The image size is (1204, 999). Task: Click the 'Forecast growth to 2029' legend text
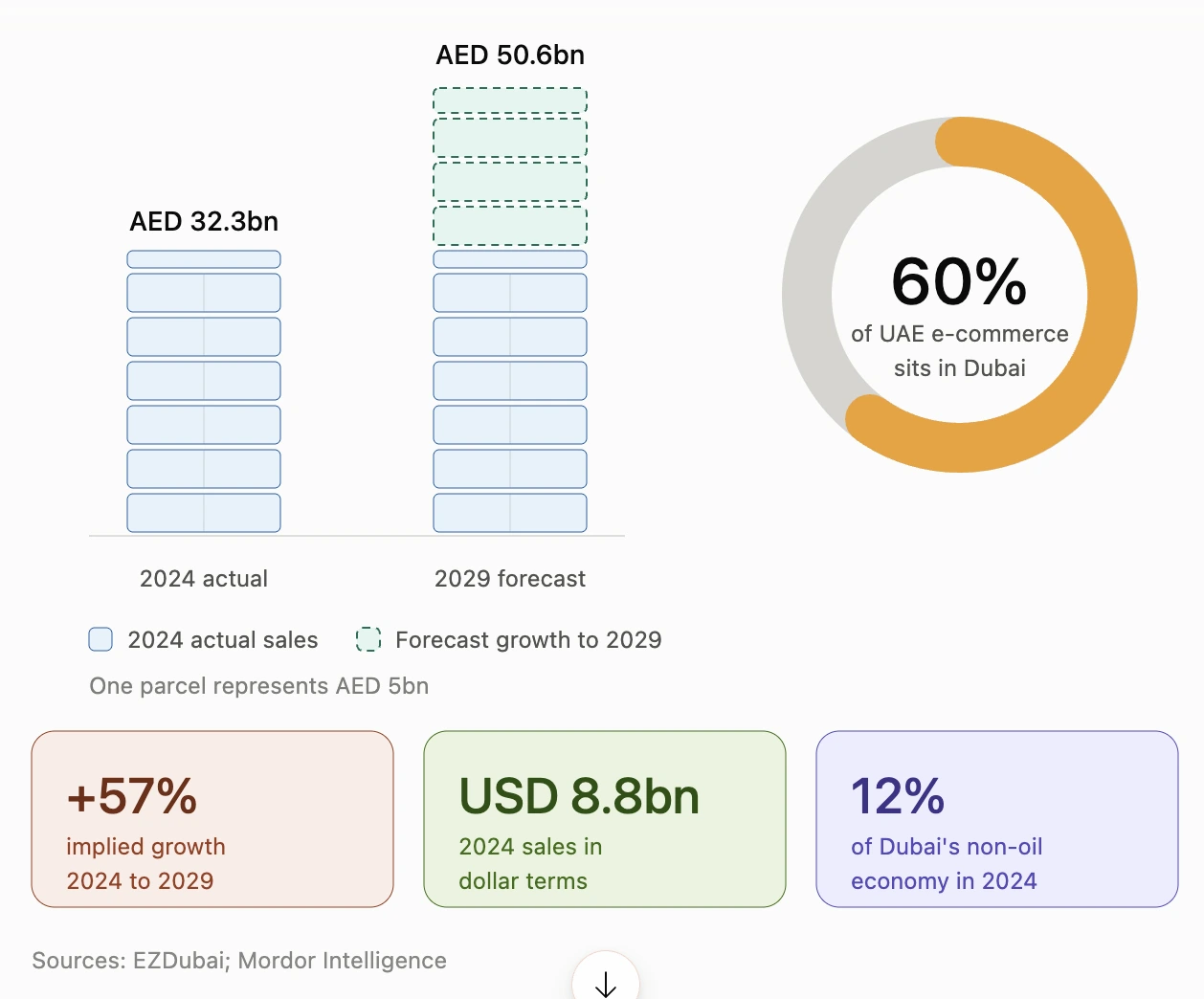(528, 640)
